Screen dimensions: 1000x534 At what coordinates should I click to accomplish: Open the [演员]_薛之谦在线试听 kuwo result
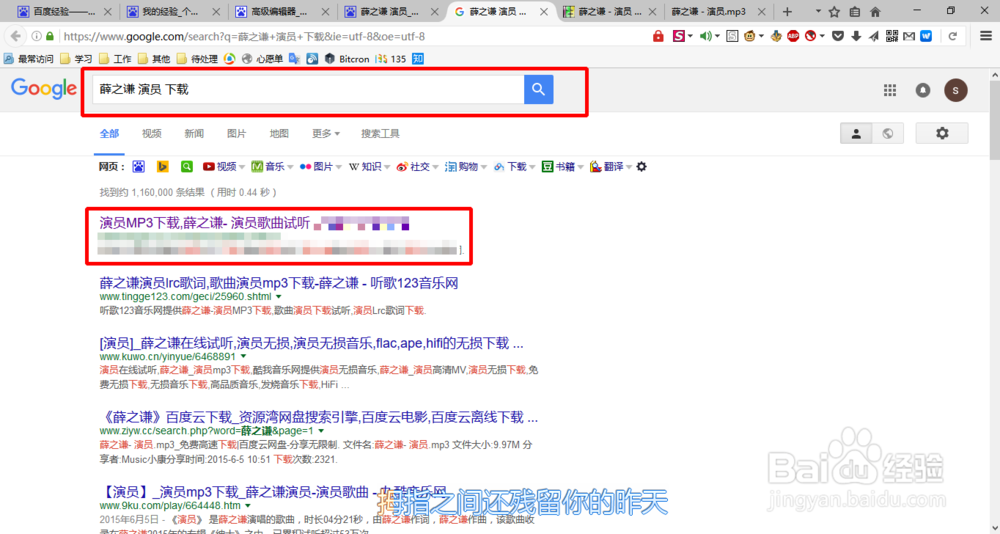(x=311, y=343)
